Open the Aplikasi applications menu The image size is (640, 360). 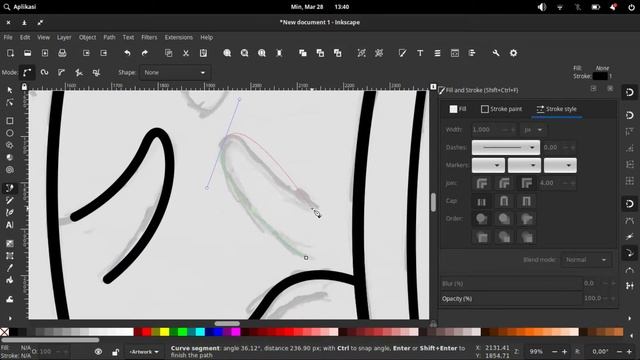click(20, 7)
